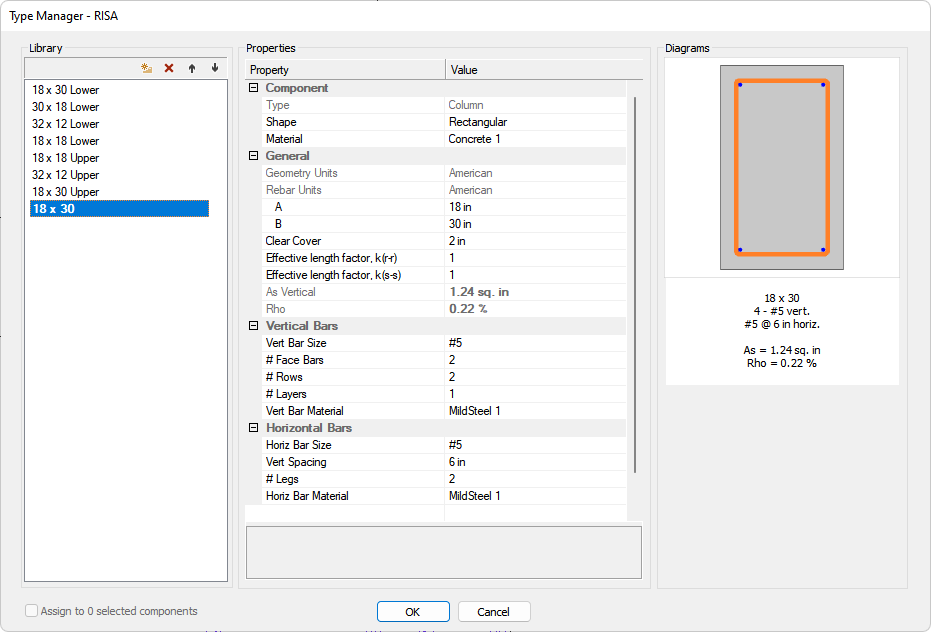Collapse the Component property group

254,88
